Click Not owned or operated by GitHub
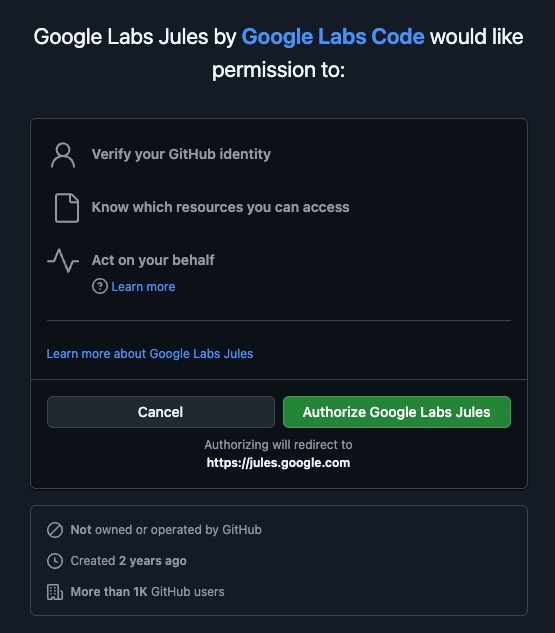Viewport: 555px width, 633px height. tap(166, 530)
